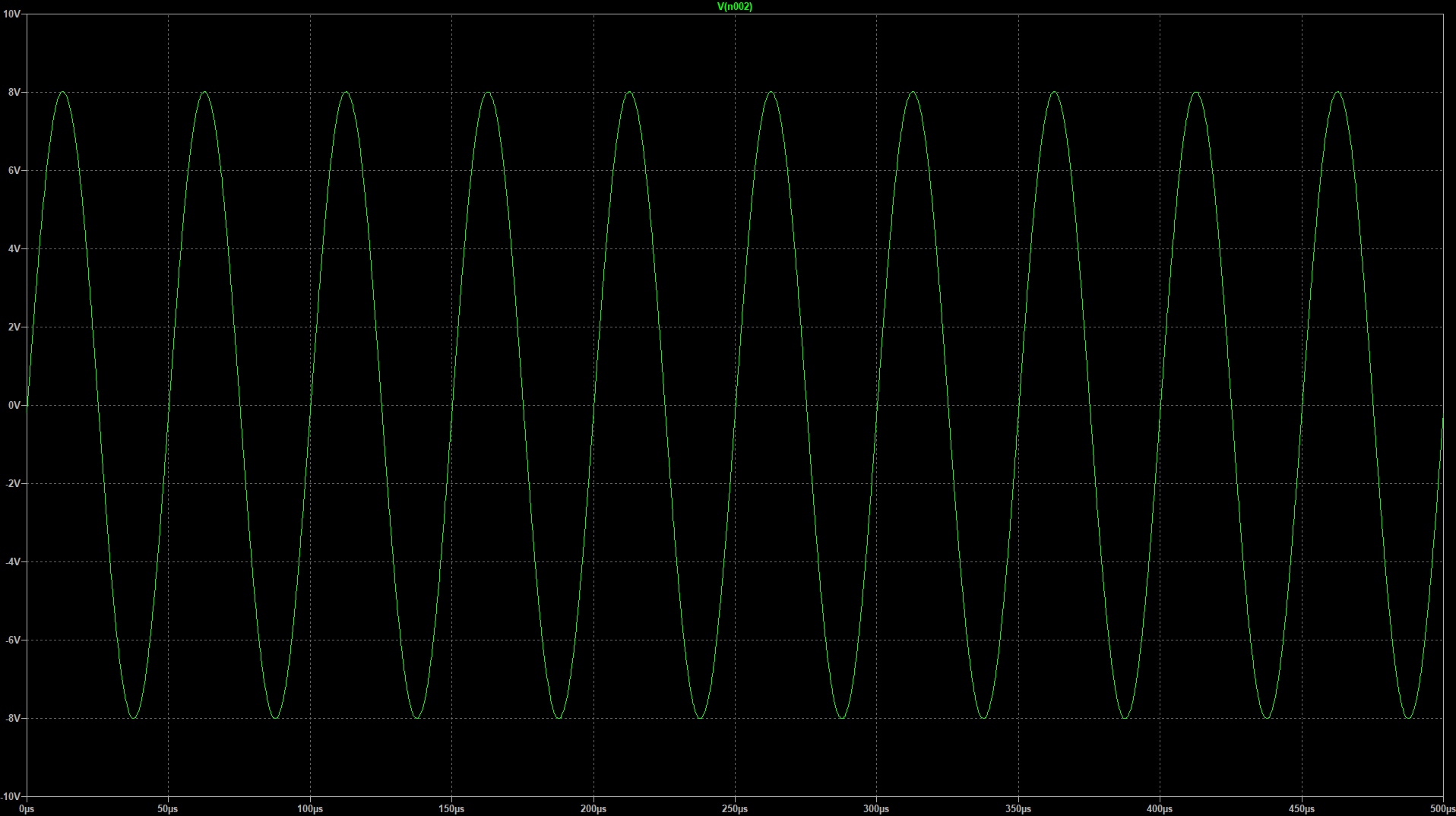
Task: Click the 350µs time axis label
Action: [1018, 809]
